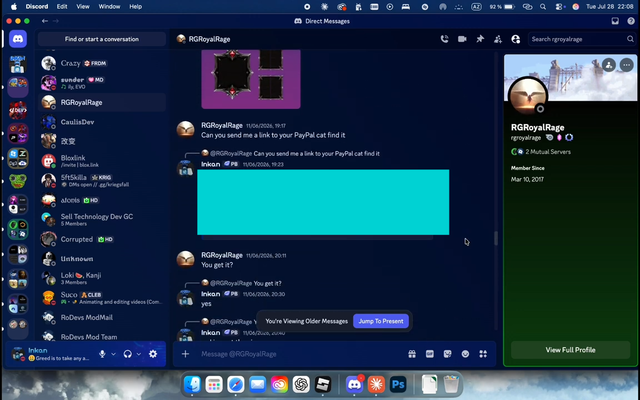
Task: Start a voice call with RGRoyalRage
Action: [x=444, y=39]
